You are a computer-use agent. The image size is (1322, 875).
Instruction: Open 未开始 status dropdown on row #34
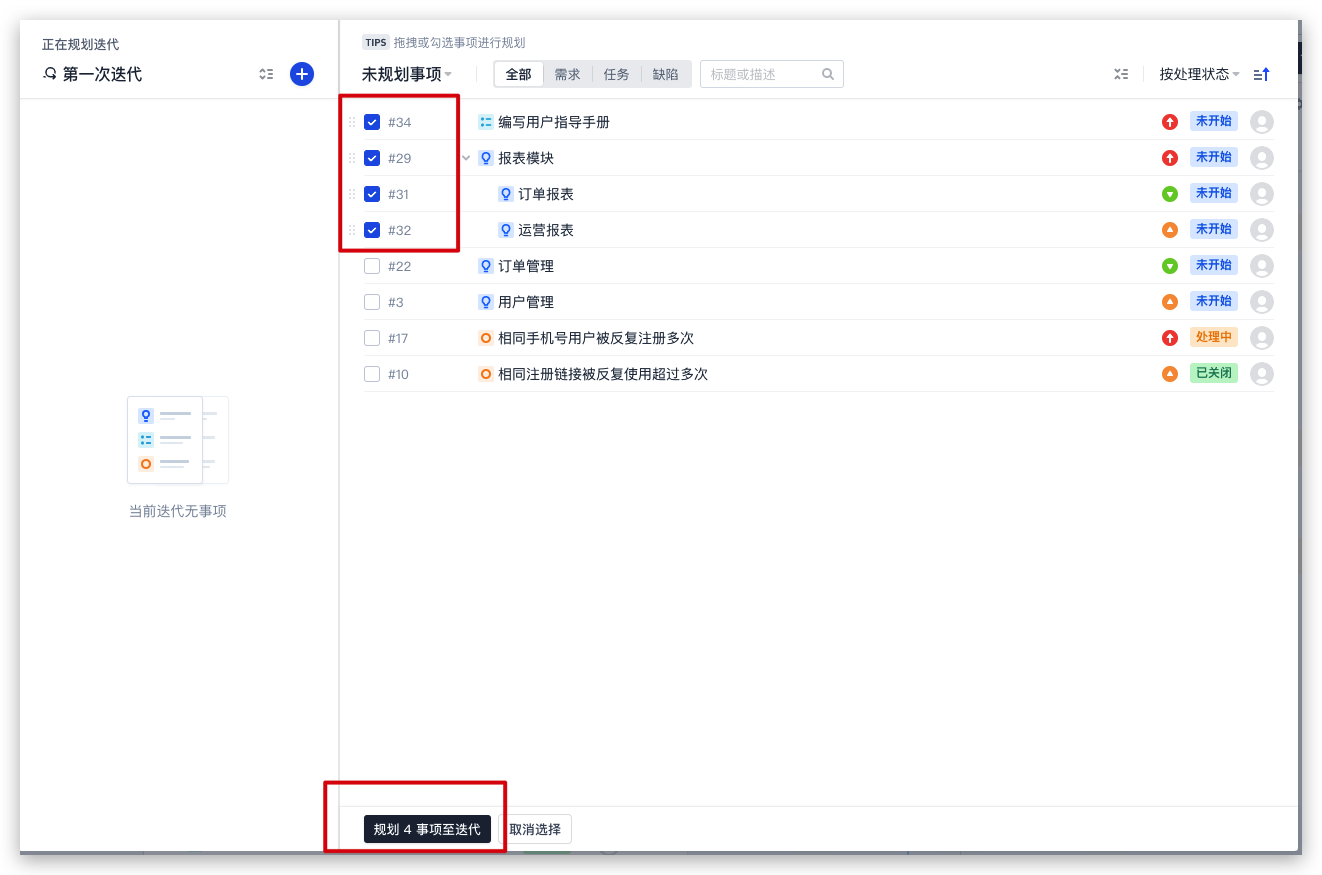1213,121
